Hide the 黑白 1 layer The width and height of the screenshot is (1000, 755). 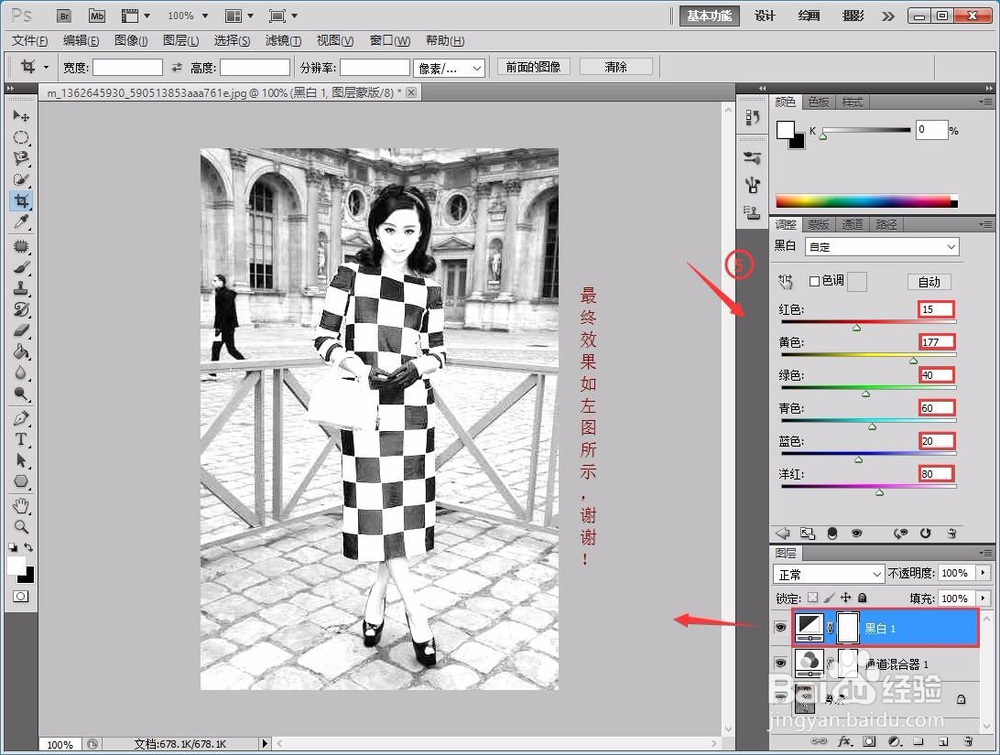[780, 628]
